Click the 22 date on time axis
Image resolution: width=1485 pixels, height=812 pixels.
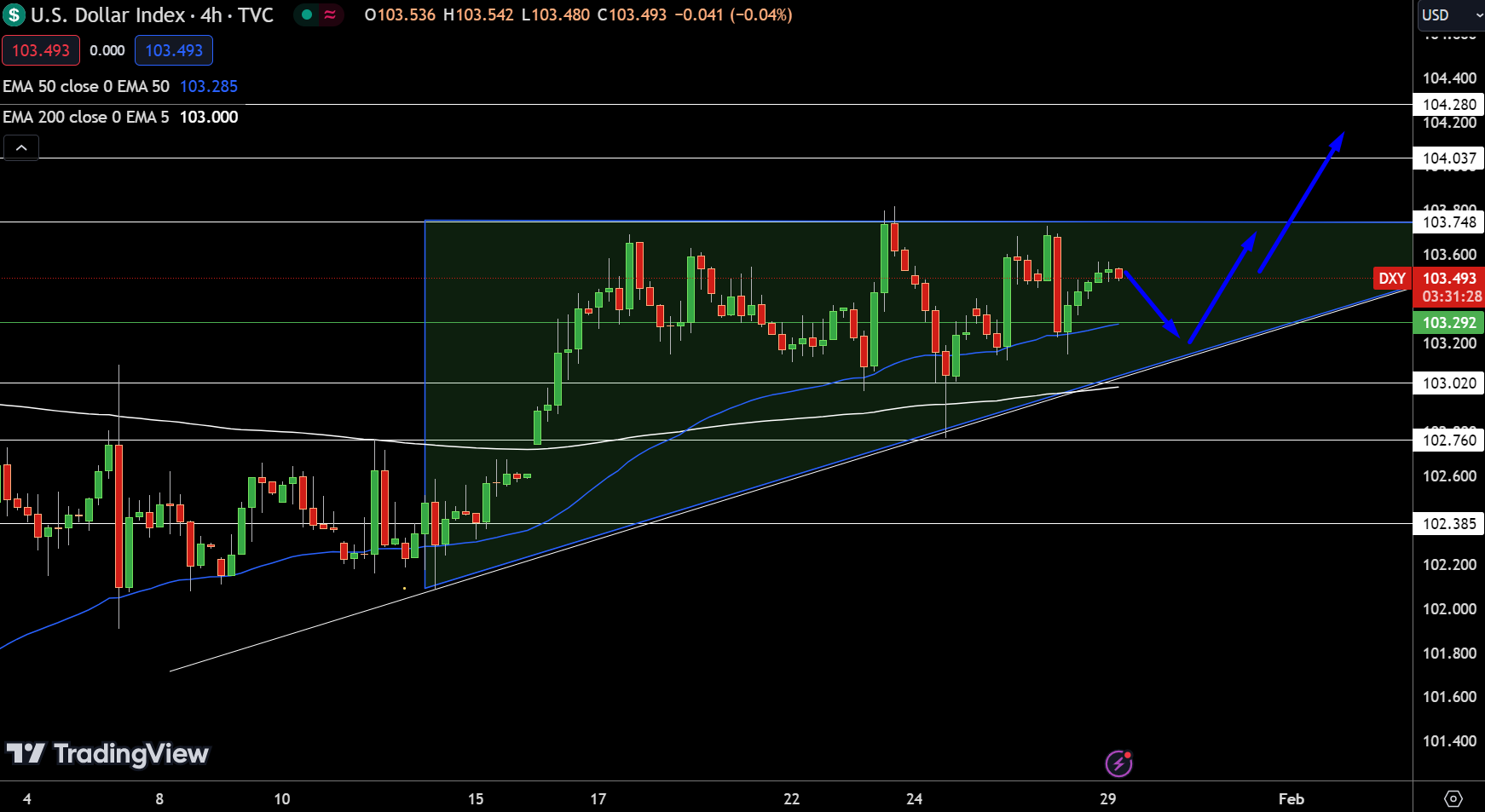click(792, 798)
